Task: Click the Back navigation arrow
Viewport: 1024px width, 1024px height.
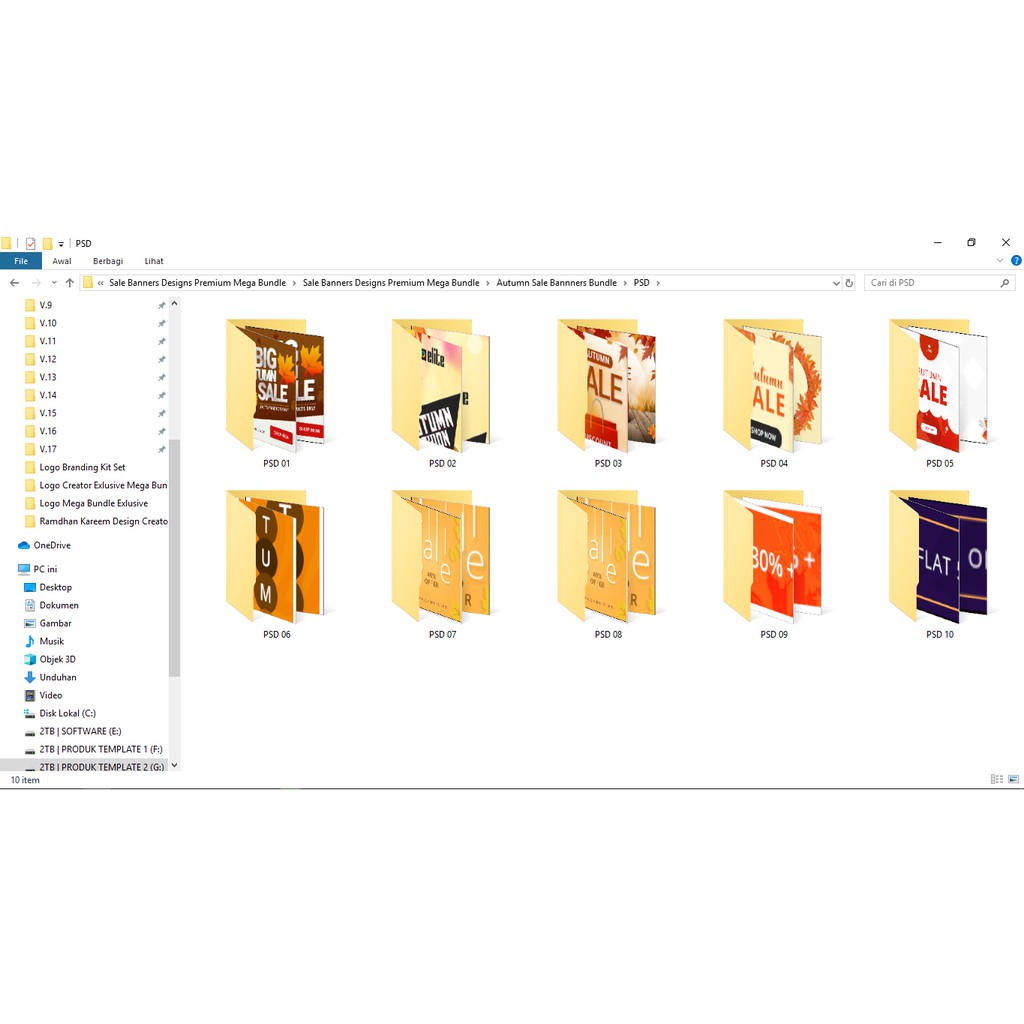Action: click(14, 283)
